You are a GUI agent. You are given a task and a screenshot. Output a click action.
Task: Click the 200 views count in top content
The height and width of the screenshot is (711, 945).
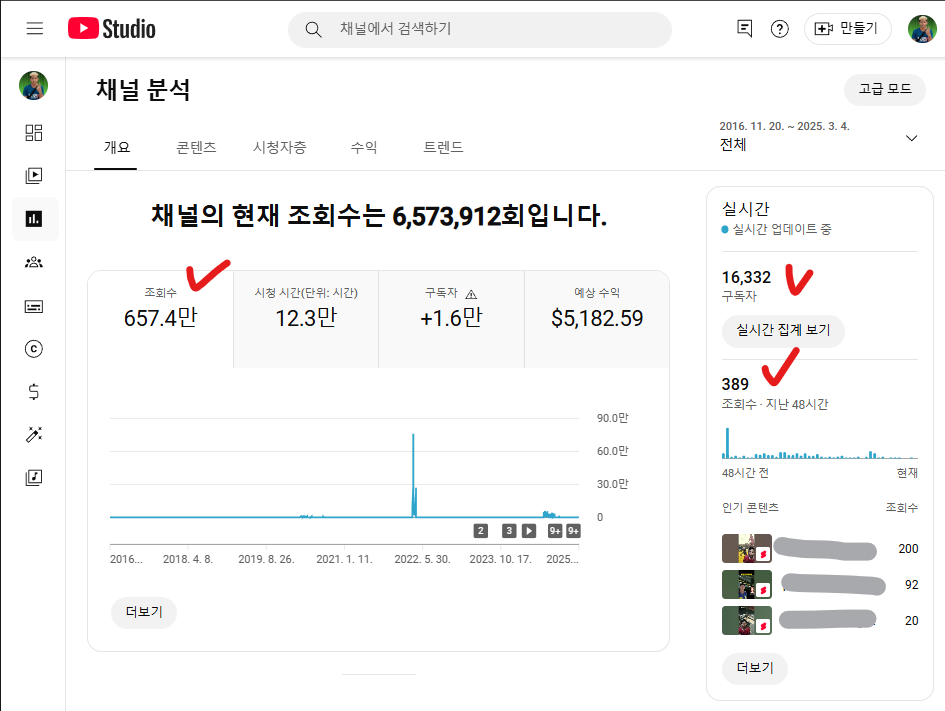click(908, 548)
